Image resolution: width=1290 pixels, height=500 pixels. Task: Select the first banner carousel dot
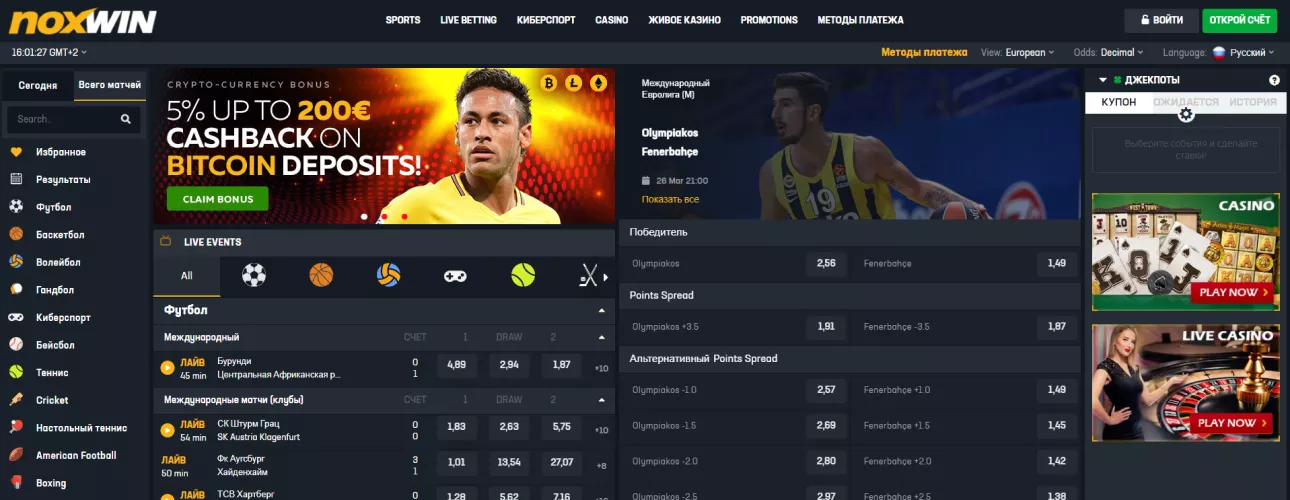click(x=364, y=216)
